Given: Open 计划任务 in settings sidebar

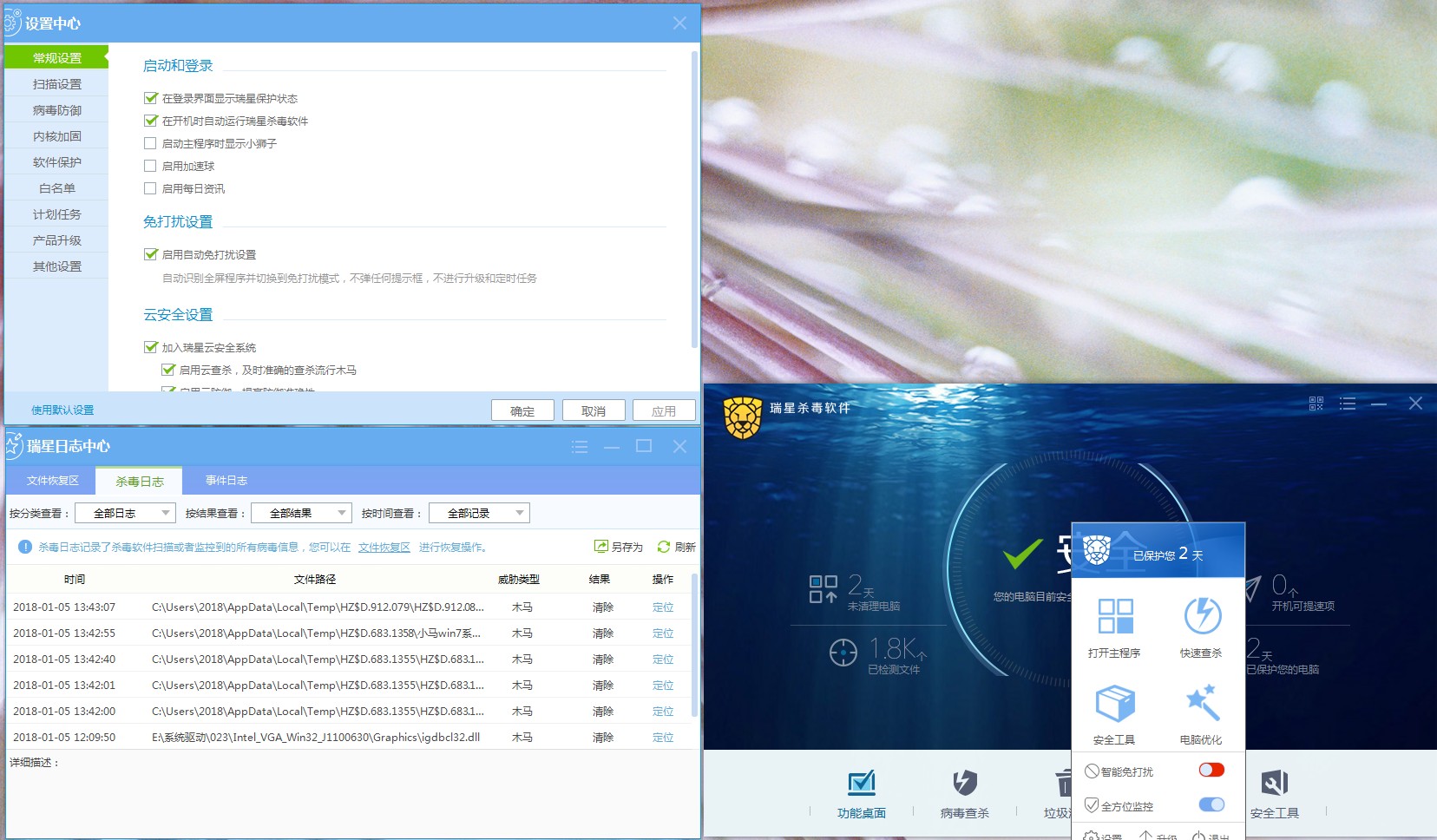Looking at the screenshot, I should 56,214.
